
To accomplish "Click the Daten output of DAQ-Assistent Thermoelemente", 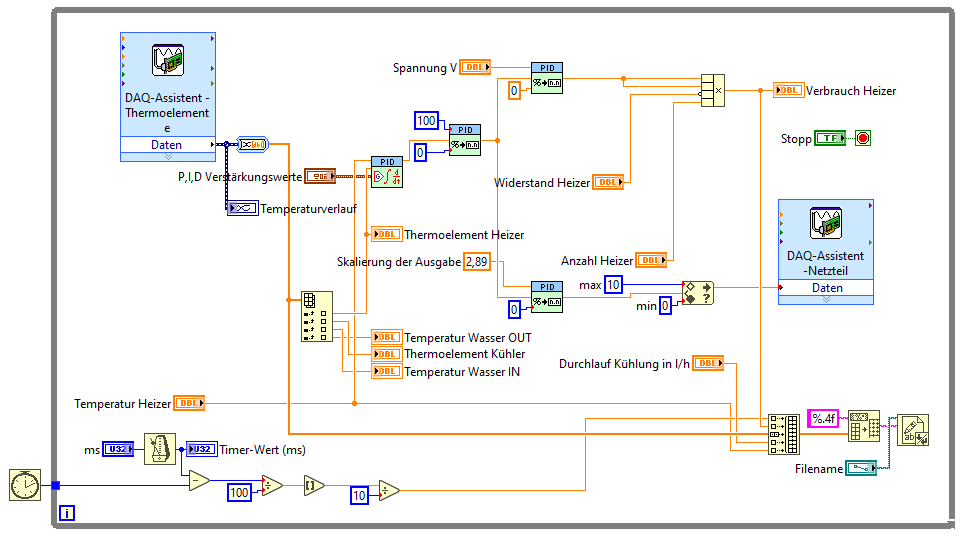I will 168,145.
